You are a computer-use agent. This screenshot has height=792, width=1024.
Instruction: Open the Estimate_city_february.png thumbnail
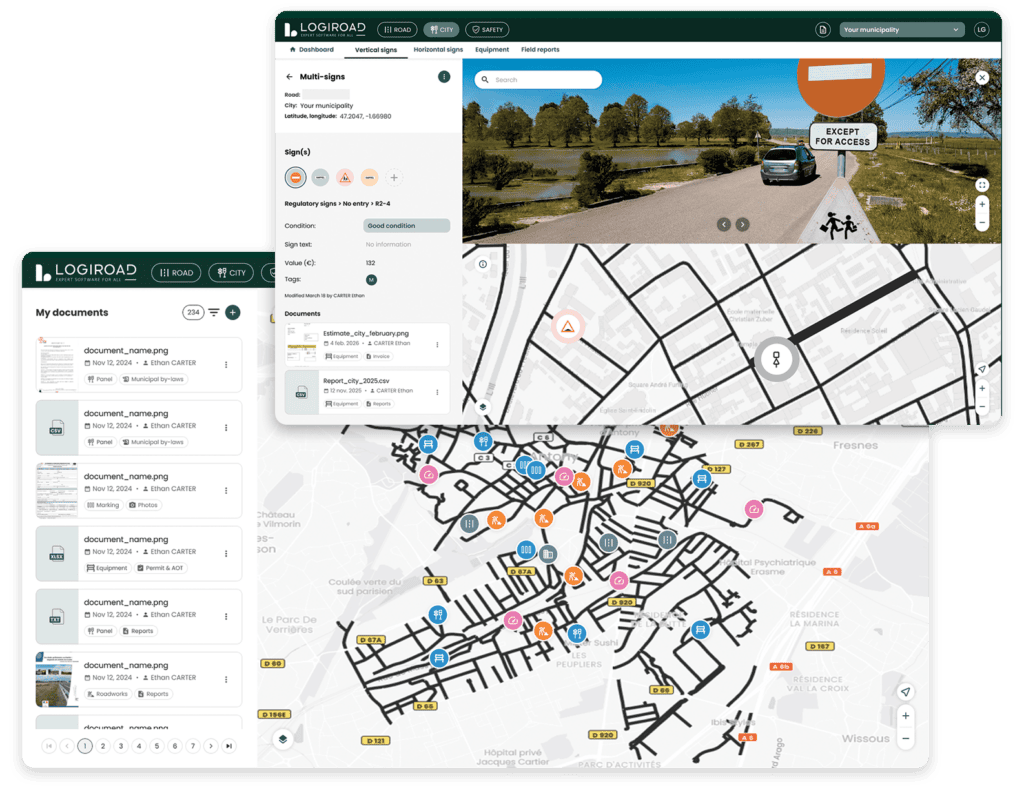click(x=302, y=345)
